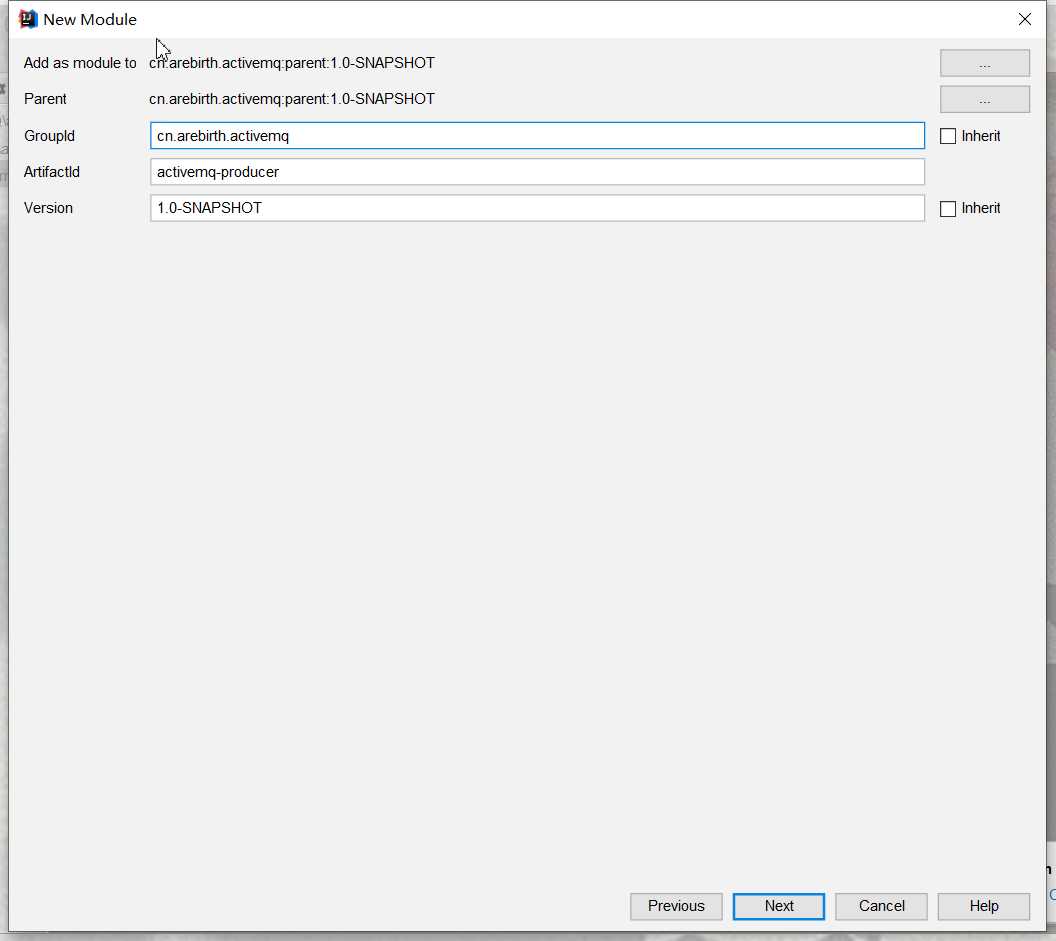Click the ArtifactId label
The image size is (1056, 941).
(x=52, y=172)
